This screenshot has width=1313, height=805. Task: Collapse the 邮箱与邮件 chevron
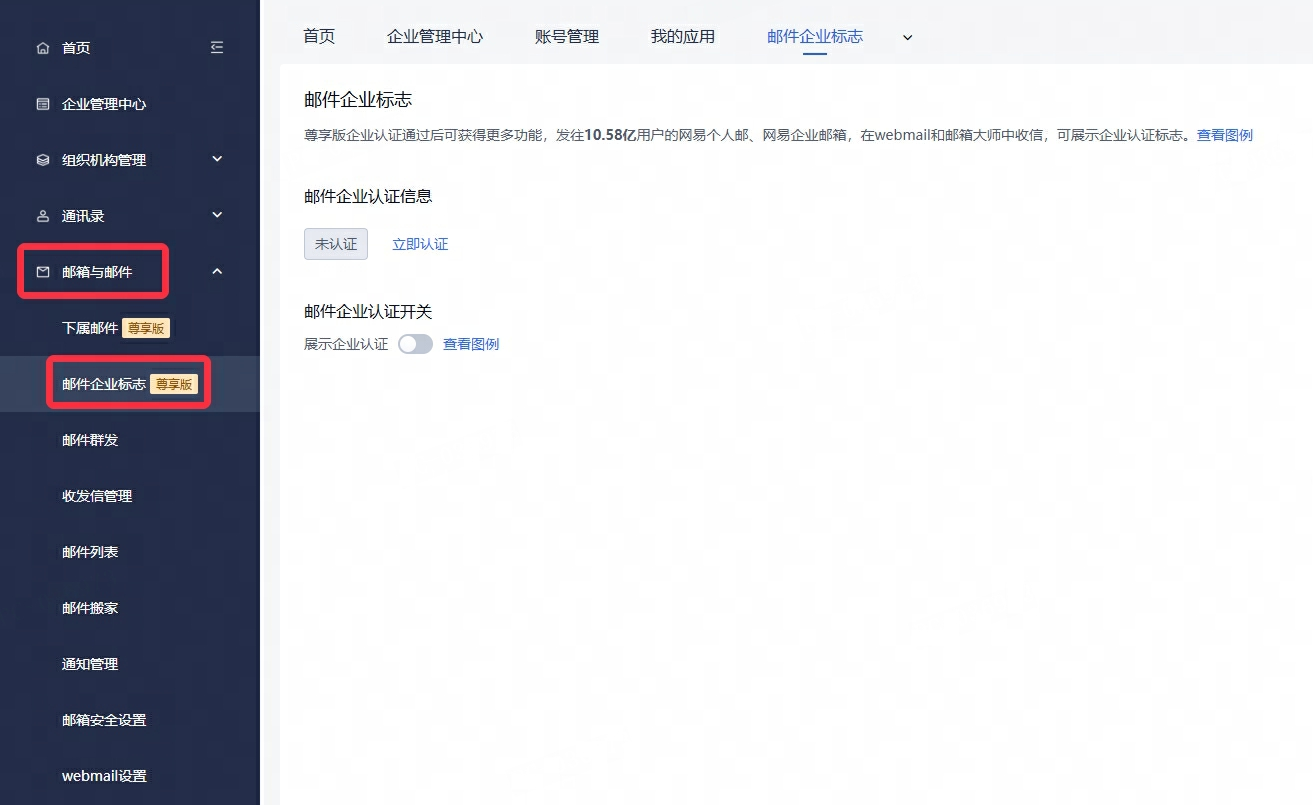point(217,271)
